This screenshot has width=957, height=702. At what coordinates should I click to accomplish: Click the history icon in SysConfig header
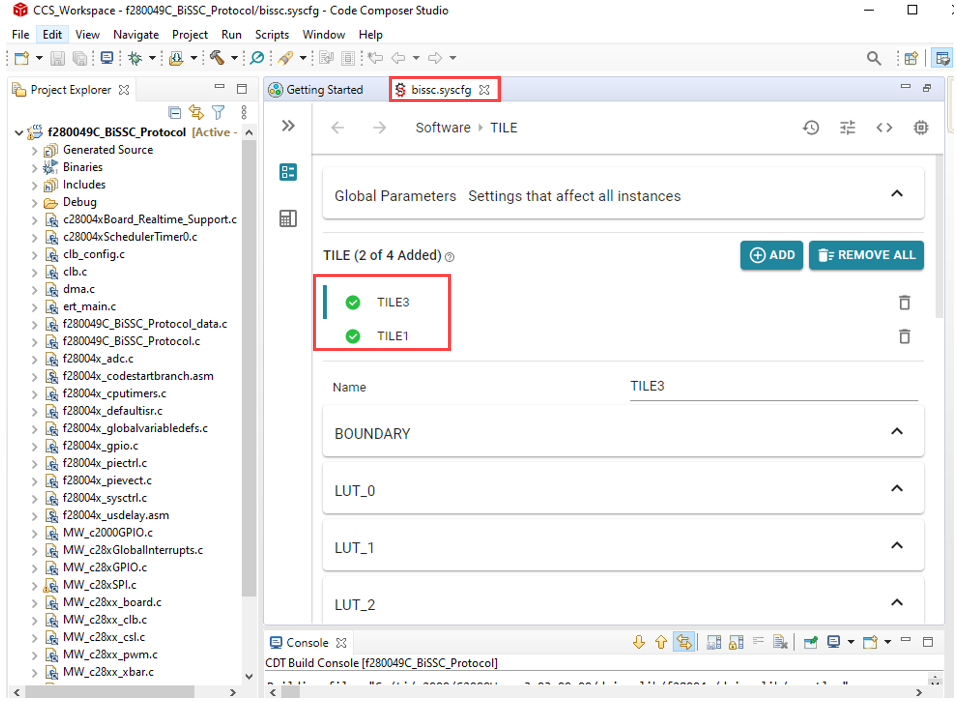(811, 128)
